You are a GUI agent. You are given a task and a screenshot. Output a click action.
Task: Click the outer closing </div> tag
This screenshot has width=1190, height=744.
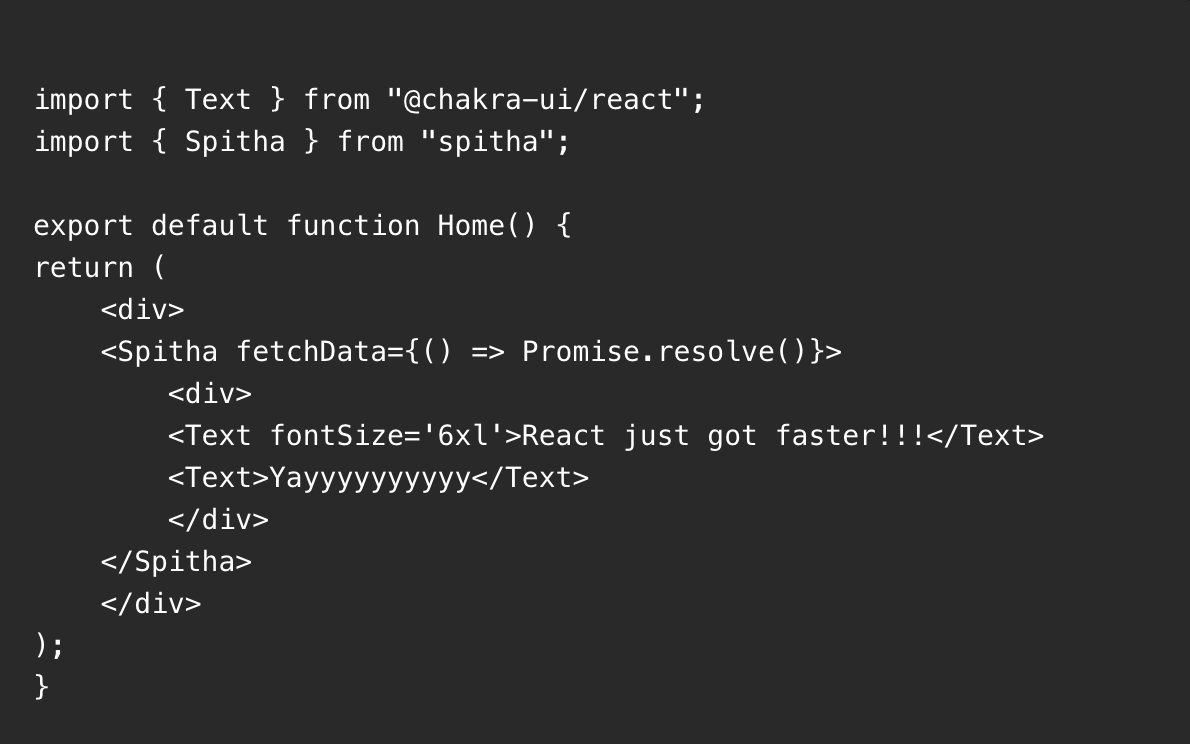151,604
